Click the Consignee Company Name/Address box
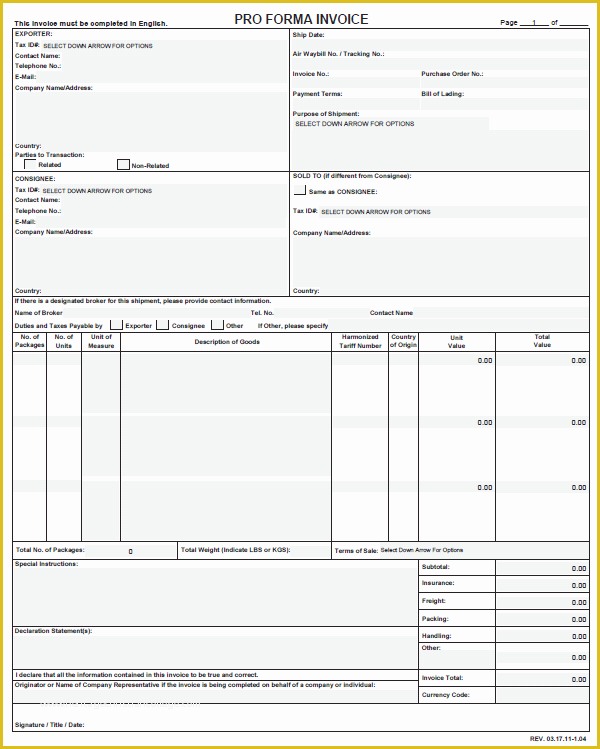 pyautogui.click(x=150, y=261)
